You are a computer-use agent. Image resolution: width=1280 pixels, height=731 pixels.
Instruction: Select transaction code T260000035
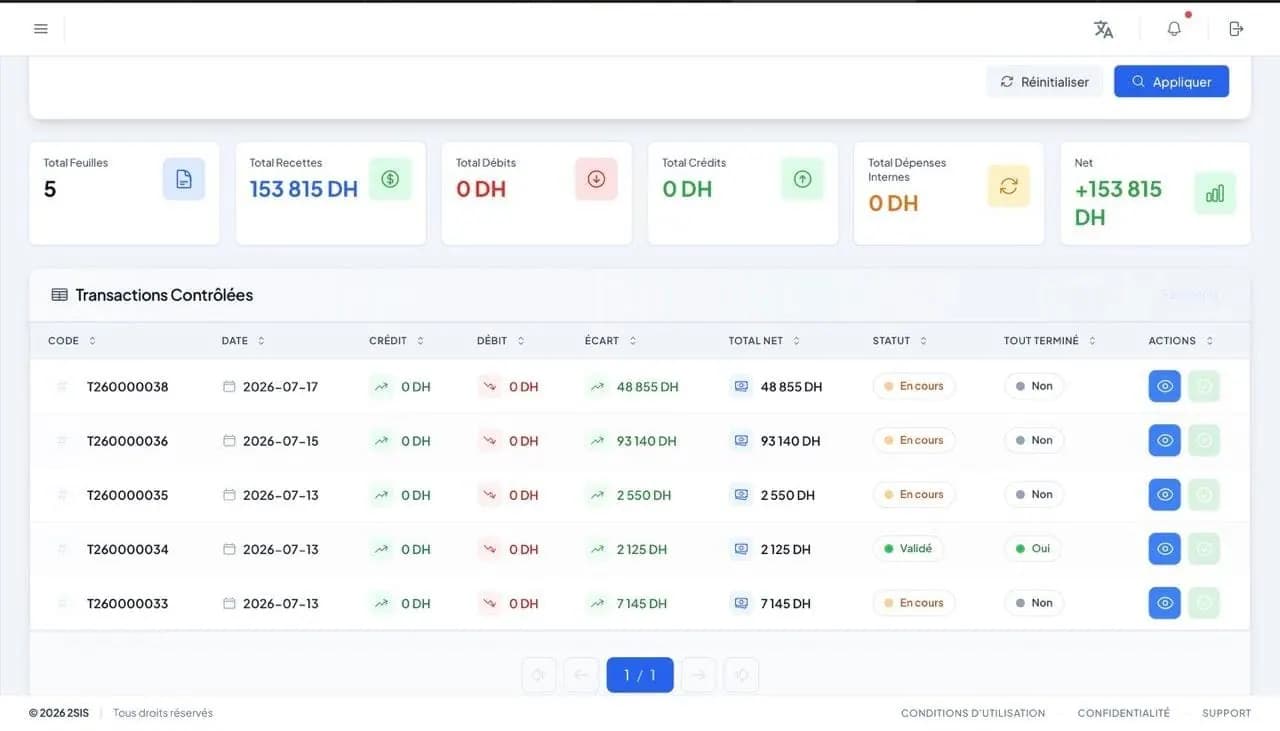pyautogui.click(x=127, y=495)
